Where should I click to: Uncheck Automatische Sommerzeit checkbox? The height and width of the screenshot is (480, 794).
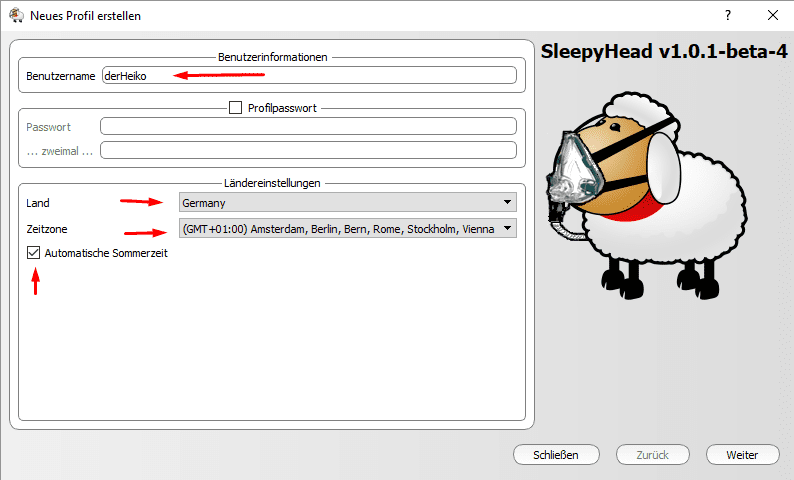coord(35,254)
